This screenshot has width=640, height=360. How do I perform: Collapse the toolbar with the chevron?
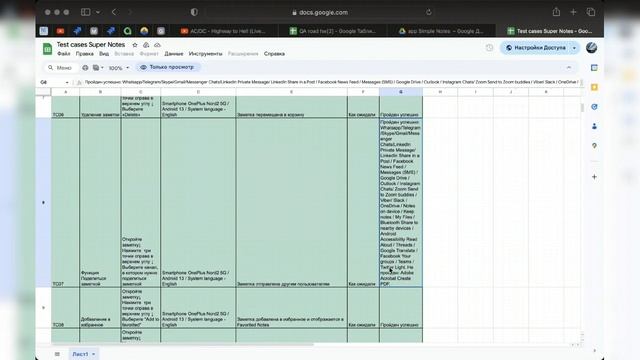tap(569, 68)
